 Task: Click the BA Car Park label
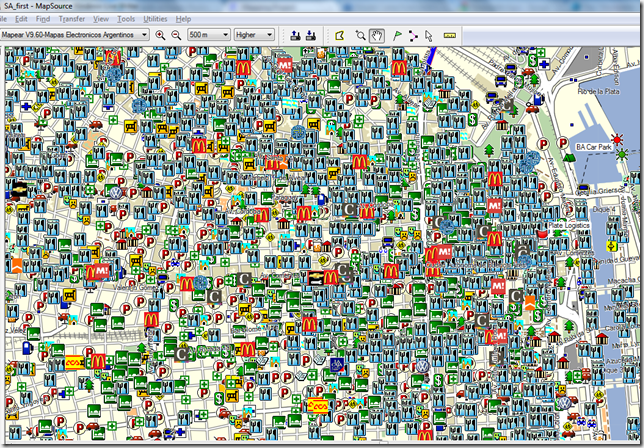pyautogui.click(x=593, y=147)
